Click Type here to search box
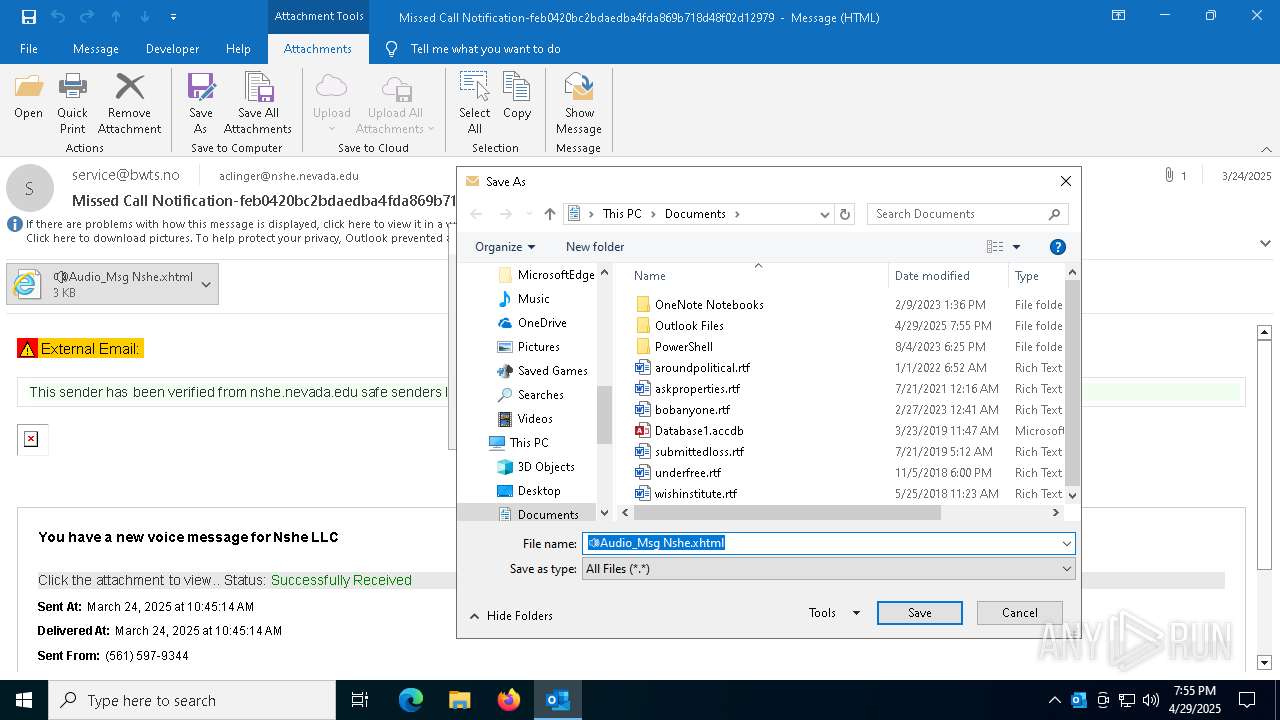Screen dimensions: 1280x720 192,700
